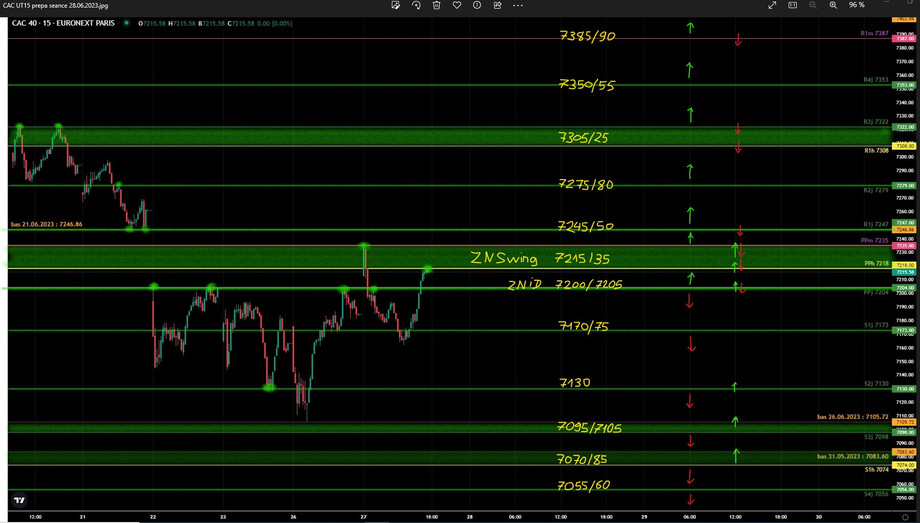Click the Share icon in the toolbar
Screen dimensions: 920x523
pos(497,6)
